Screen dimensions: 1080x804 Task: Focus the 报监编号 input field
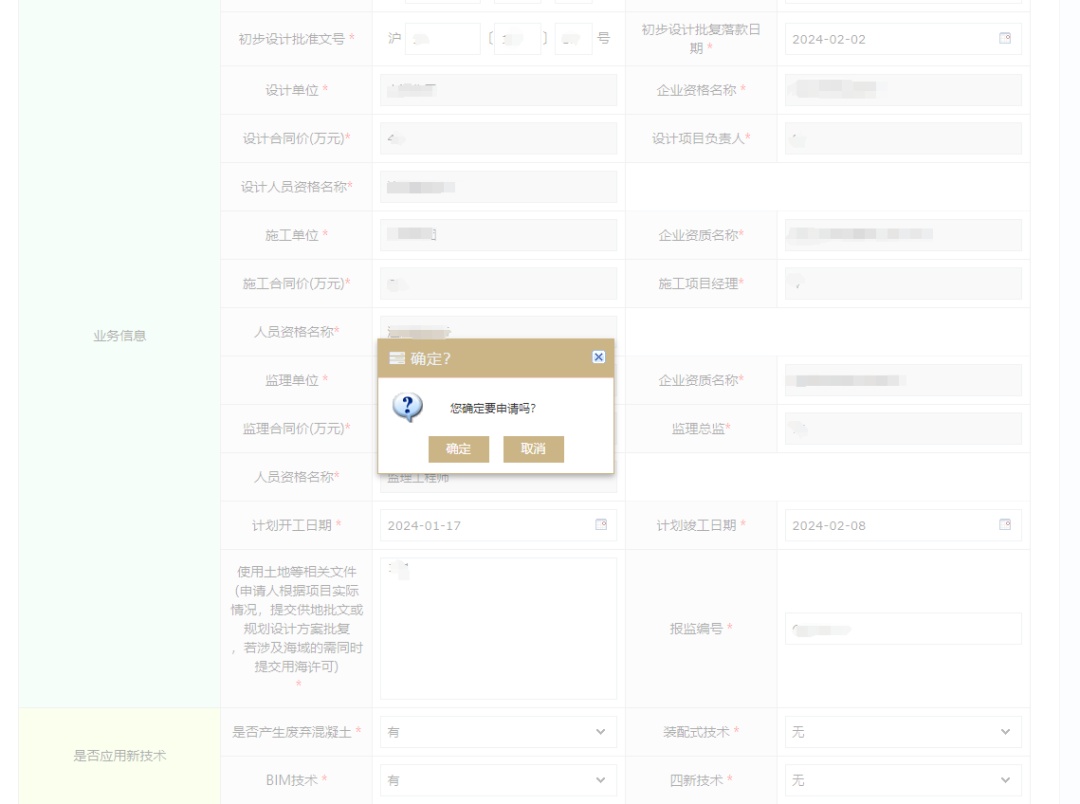pos(902,629)
